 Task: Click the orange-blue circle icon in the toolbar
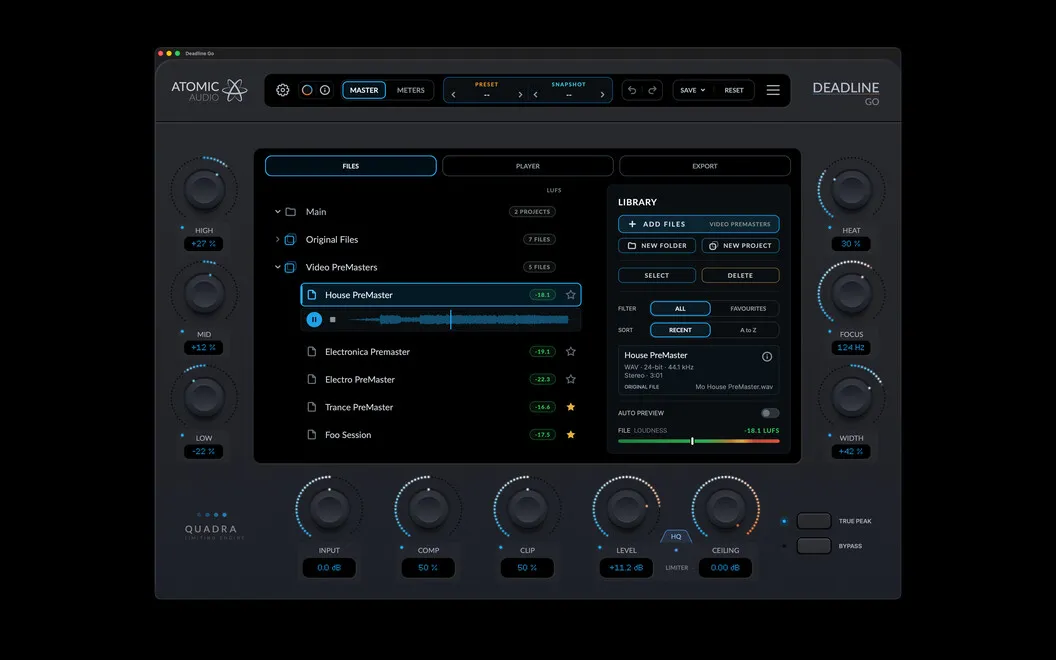pos(307,90)
